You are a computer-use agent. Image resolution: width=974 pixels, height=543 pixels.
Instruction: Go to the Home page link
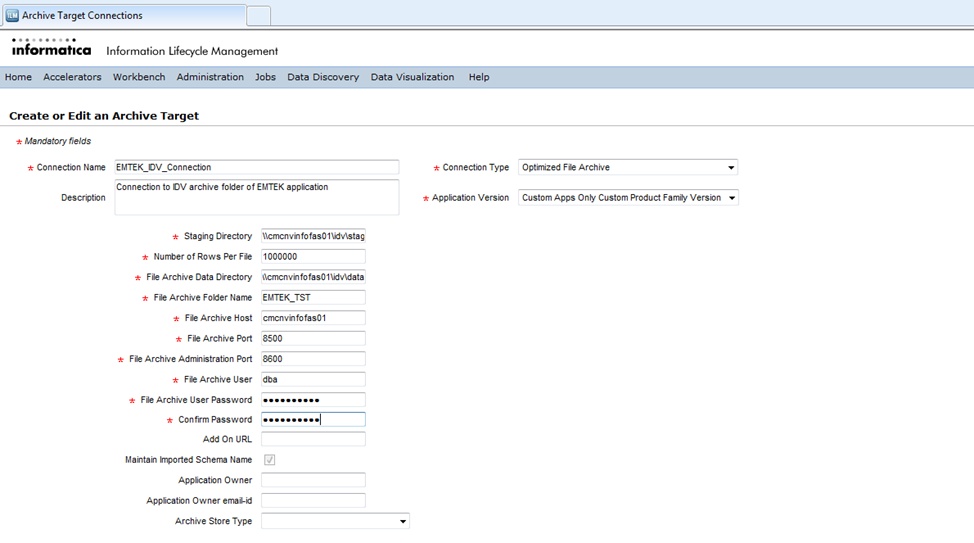[x=18, y=77]
